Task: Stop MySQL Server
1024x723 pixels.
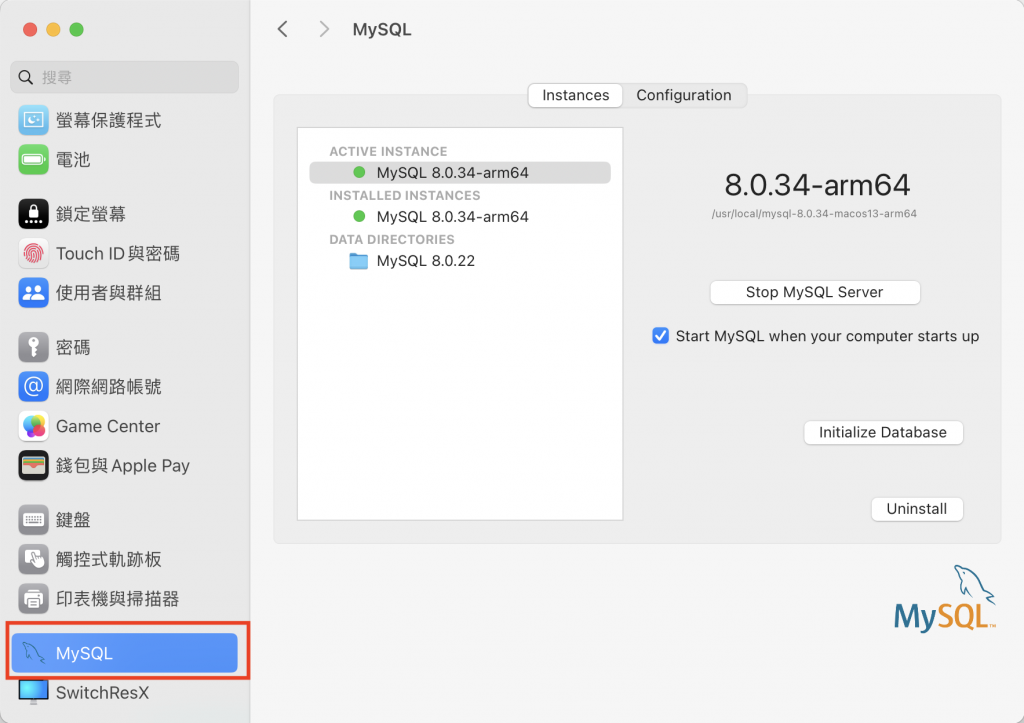Action: point(814,292)
